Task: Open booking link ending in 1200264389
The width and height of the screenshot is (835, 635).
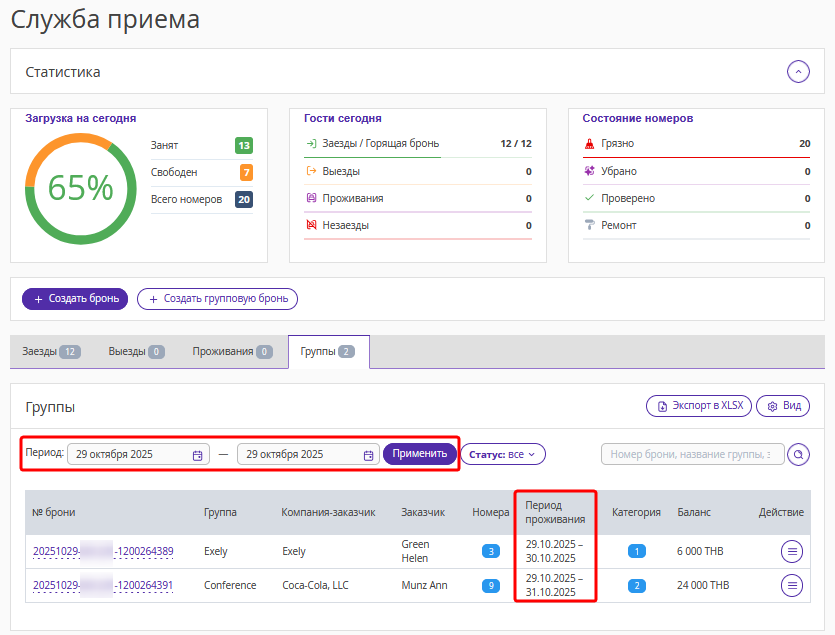Action: pyautogui.click(x=103, y=551)
